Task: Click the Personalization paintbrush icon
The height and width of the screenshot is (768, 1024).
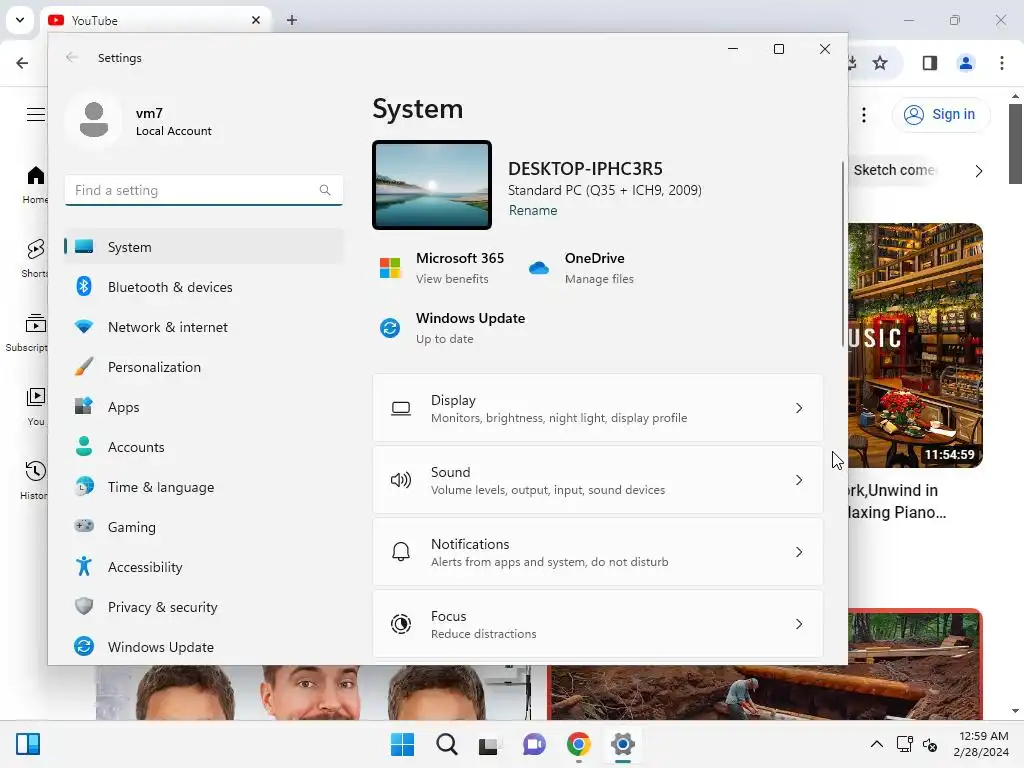Action: (x=84, y=366)
